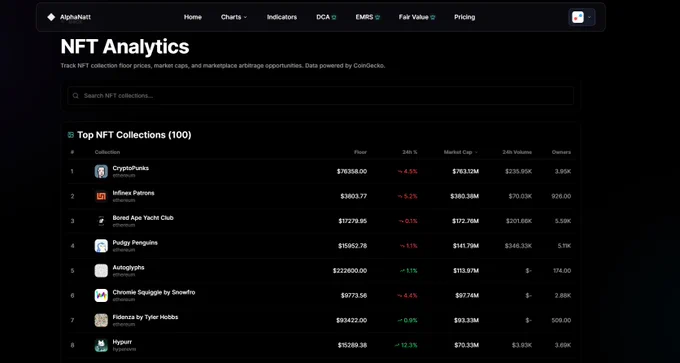Viewport: 680px width, 363px height.
Task: Open the Pricing page
Action: [x=464, y=17]
